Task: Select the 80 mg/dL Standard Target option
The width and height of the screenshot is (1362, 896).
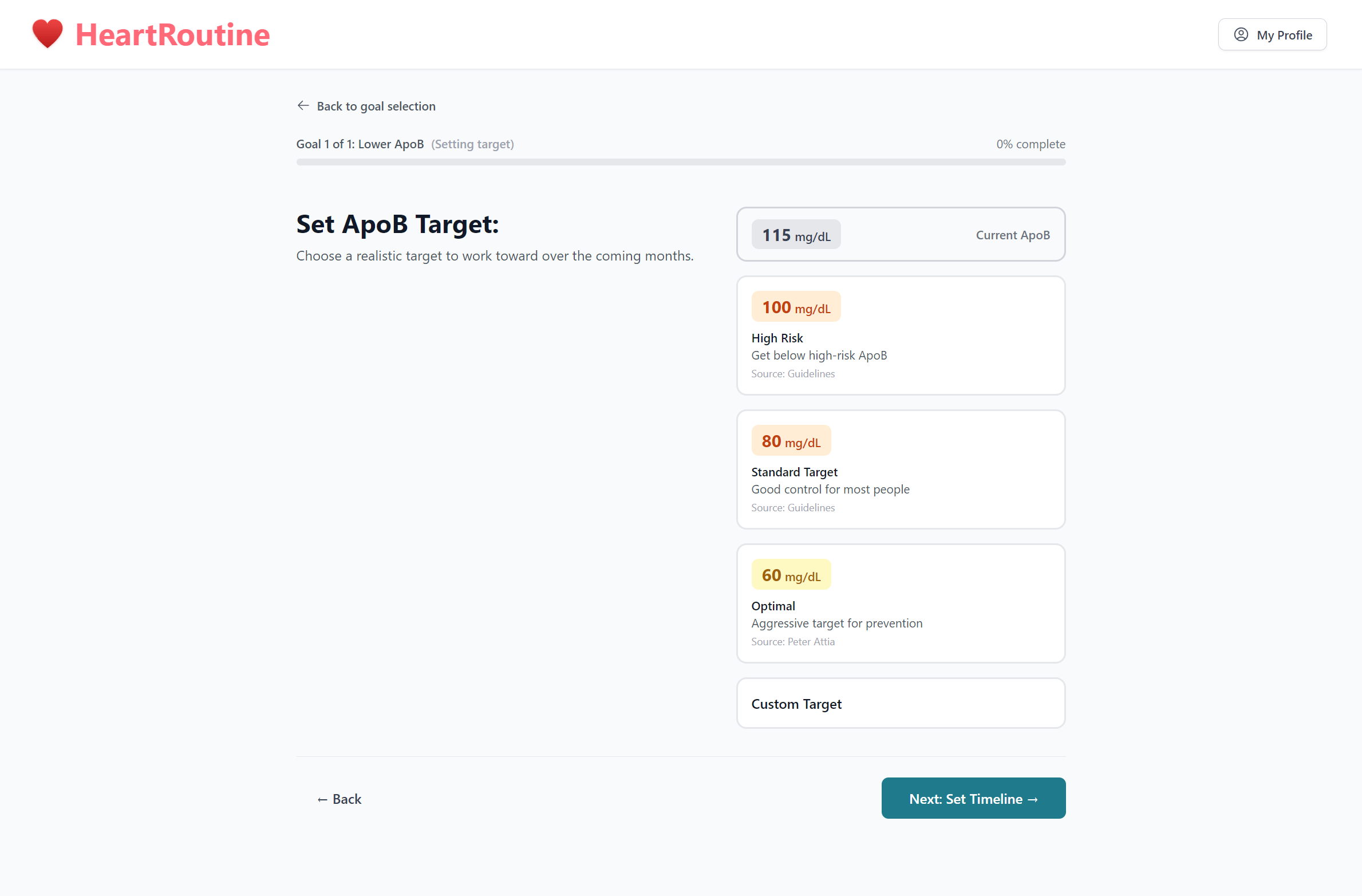Action: pos(901,469)
